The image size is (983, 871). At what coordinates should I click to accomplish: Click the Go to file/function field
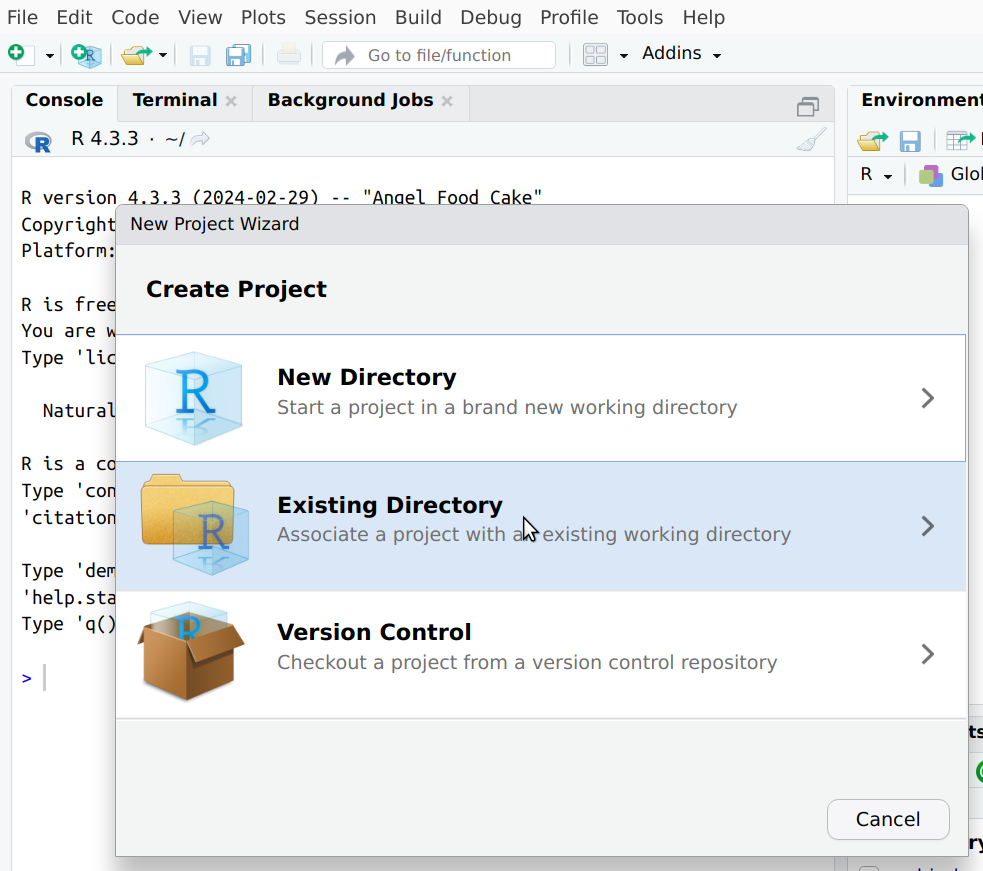click(x=439, y=55)
